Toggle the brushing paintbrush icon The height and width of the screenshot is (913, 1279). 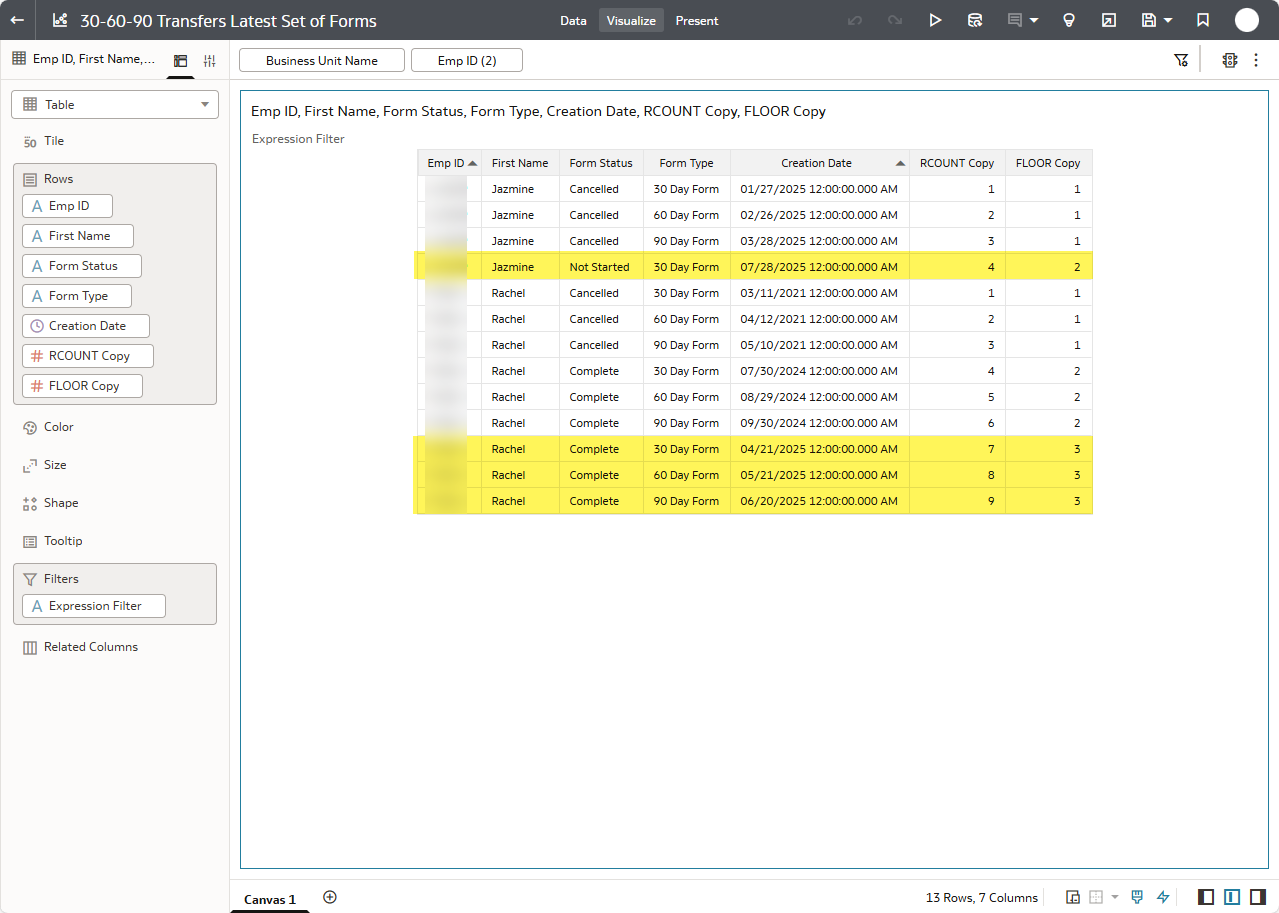pyautogui.click(x=1137, y=897)
